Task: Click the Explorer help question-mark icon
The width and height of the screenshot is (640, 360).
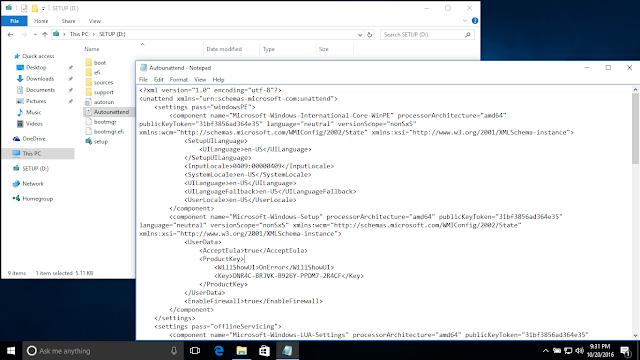Action: tap(475, 21)
